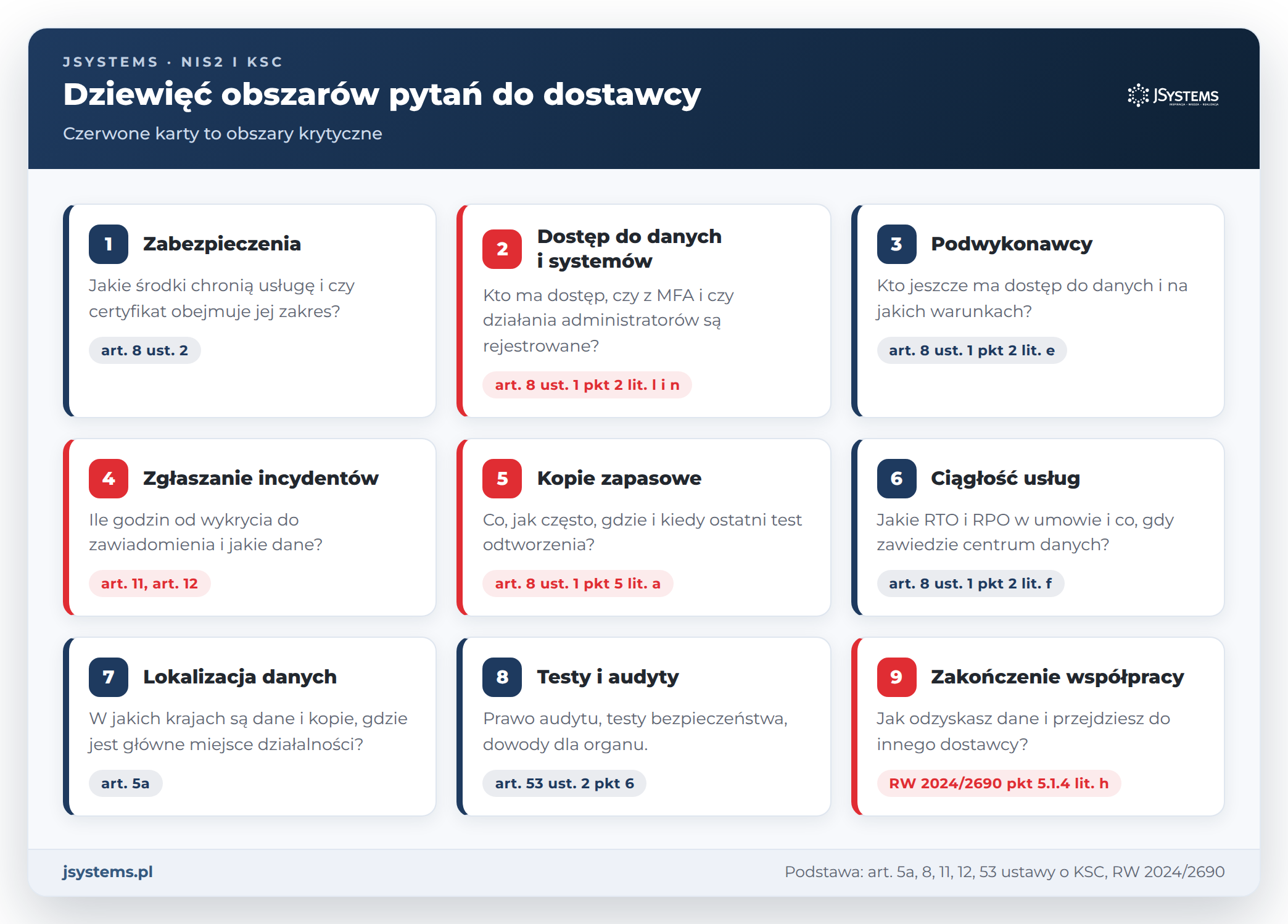Viewport: 1288px width, 924px height.
Task: Click the 'art. 11, art. 12' tag
Action: click(149, 584)
